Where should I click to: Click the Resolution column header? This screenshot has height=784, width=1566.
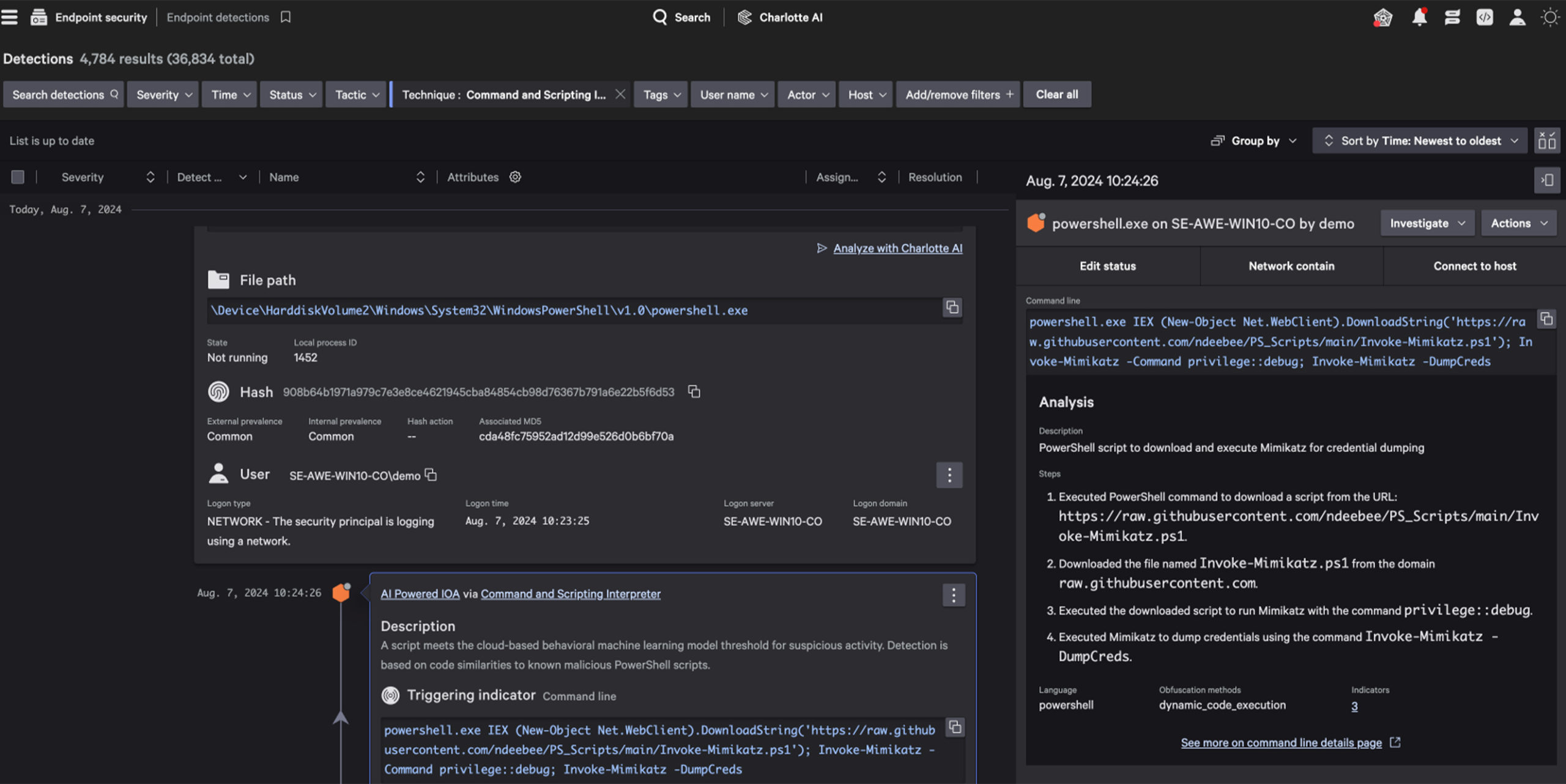[x=935, y=177]
